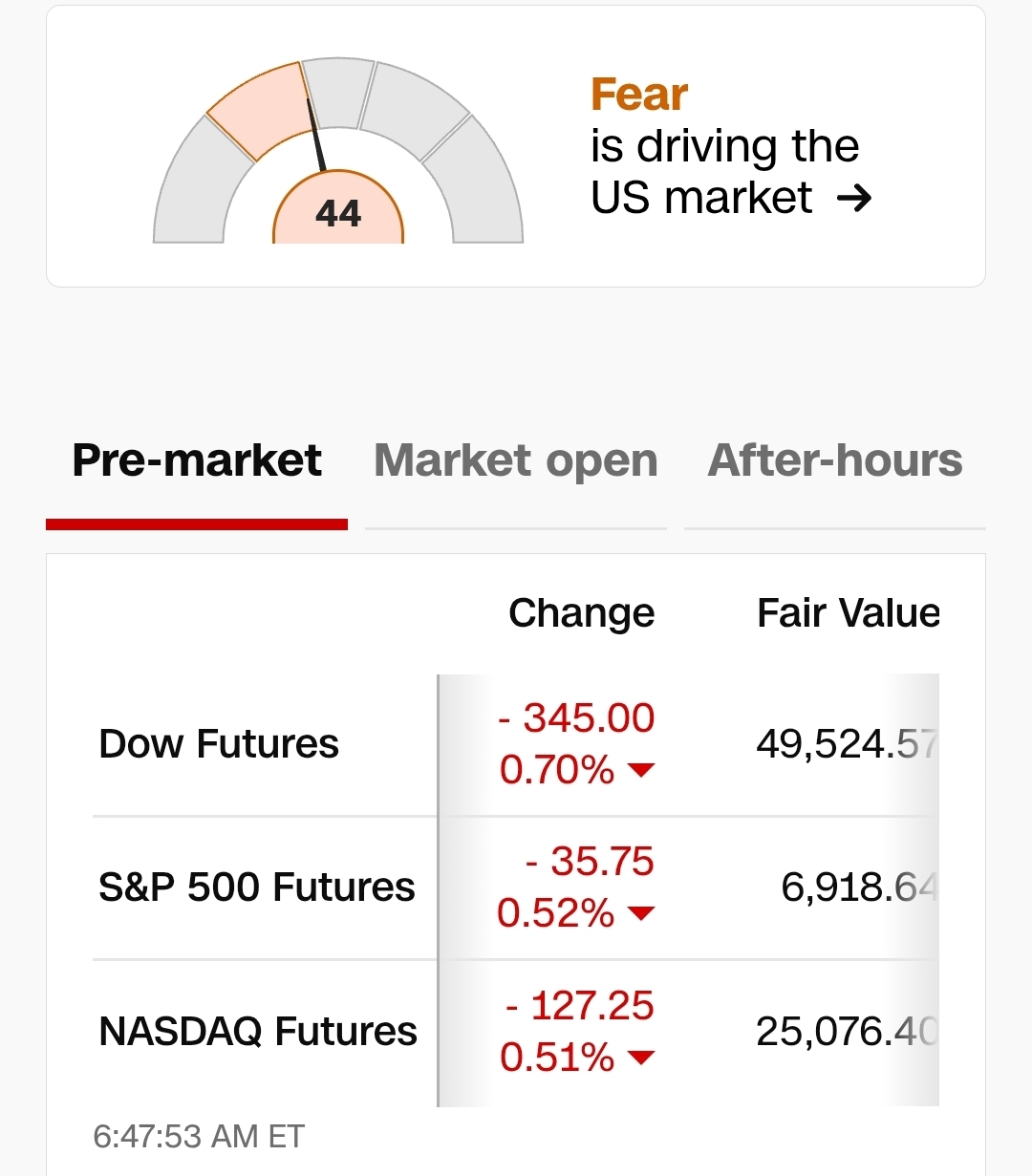Click the red down triangle for Dow Futures

tap(641, 770)
